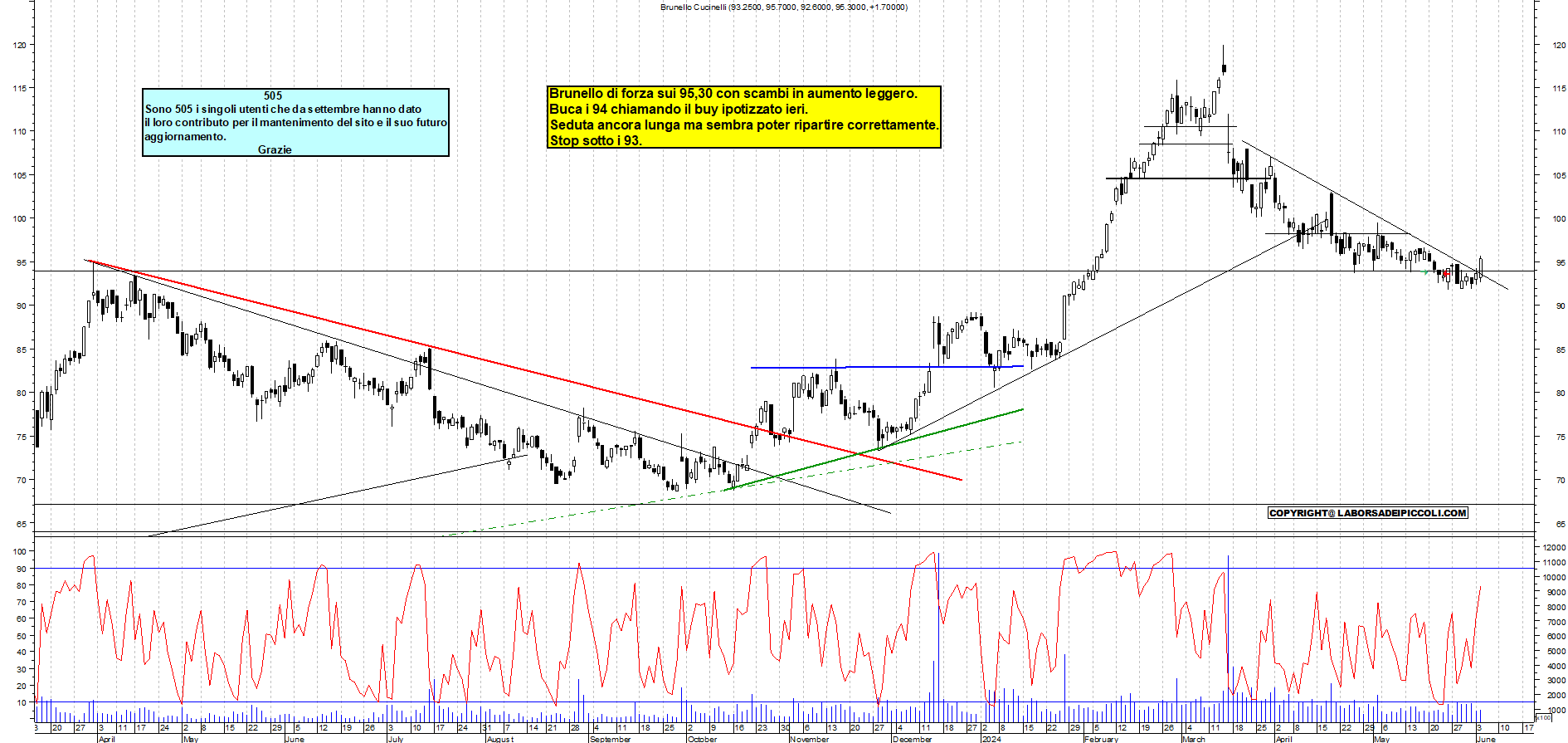Click the 10000 volume scale label

[1554, 578]
